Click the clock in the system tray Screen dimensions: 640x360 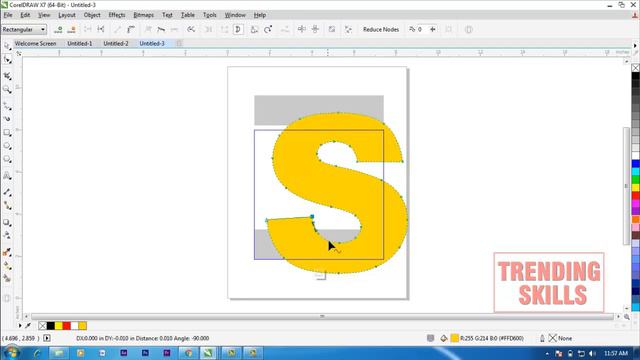pos(616,353)
